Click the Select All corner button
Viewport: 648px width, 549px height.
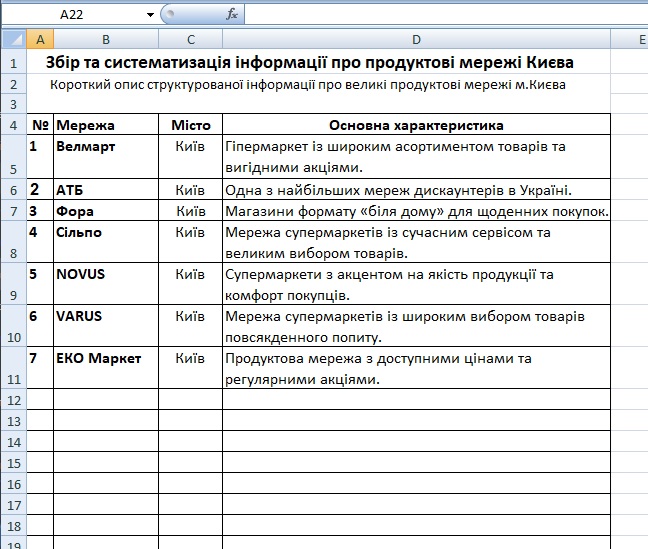[x=14, y=40]
